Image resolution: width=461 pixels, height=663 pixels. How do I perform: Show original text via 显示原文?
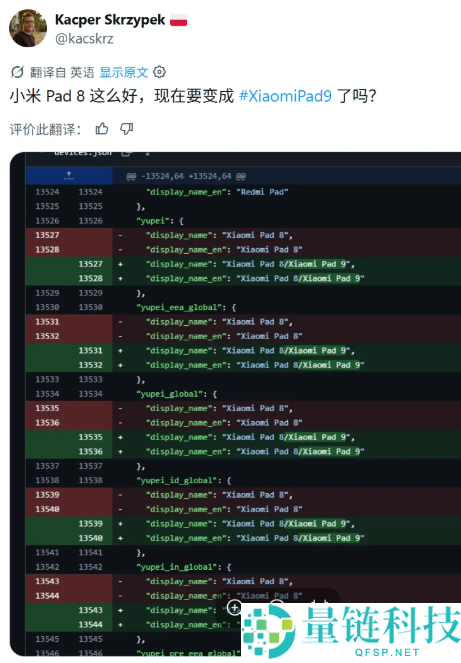(x=123, y=72)
